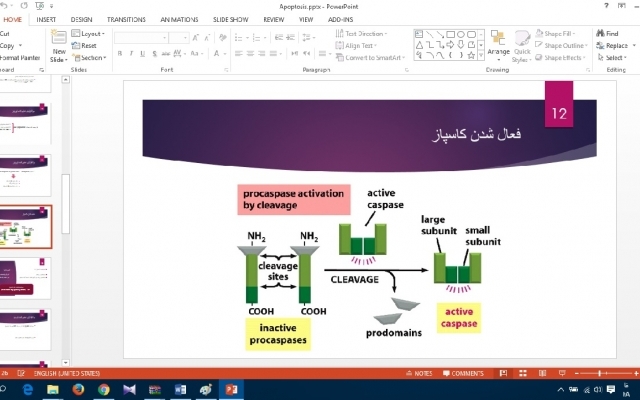Image resolution: width=640 pixels, height=400 pixels.
Task: Open Shape Effects dropdown
Action: (x=560, y=58)
